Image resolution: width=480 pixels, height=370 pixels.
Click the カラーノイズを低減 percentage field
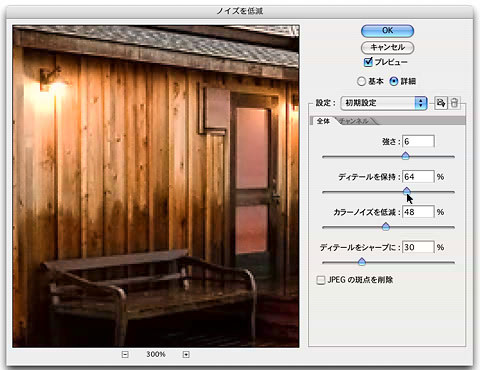pyautogui.click(x=418, y=212)
